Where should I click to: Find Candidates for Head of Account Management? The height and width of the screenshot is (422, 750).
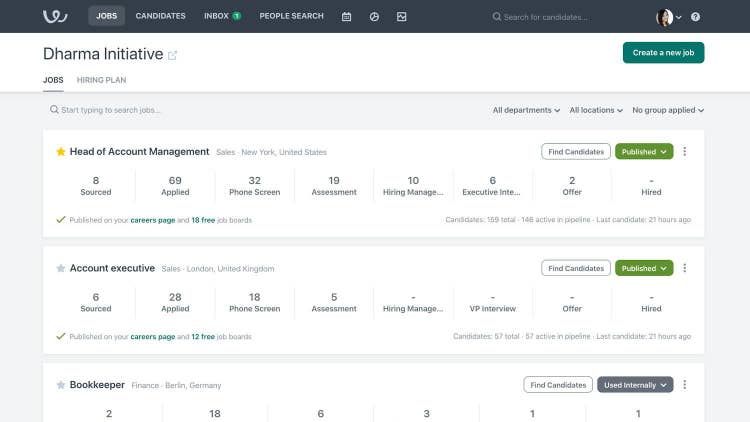pos(576,152)
